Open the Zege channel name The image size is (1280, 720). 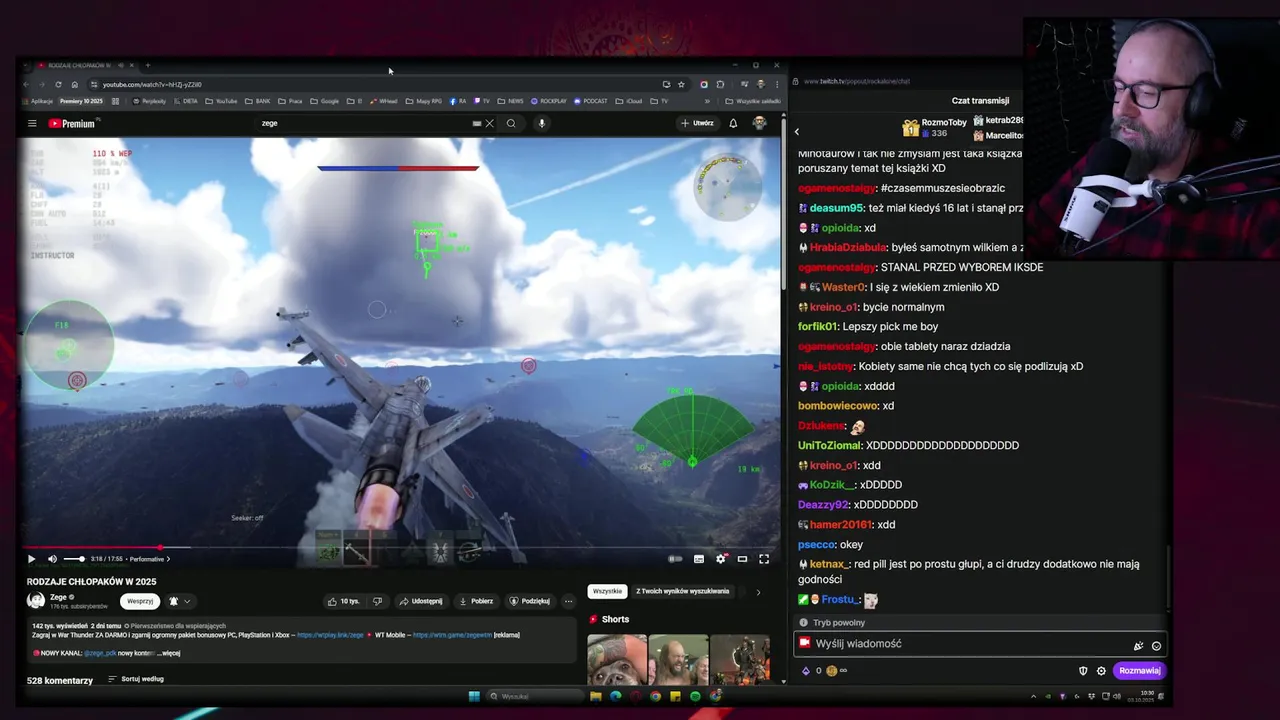pos(58,597)
